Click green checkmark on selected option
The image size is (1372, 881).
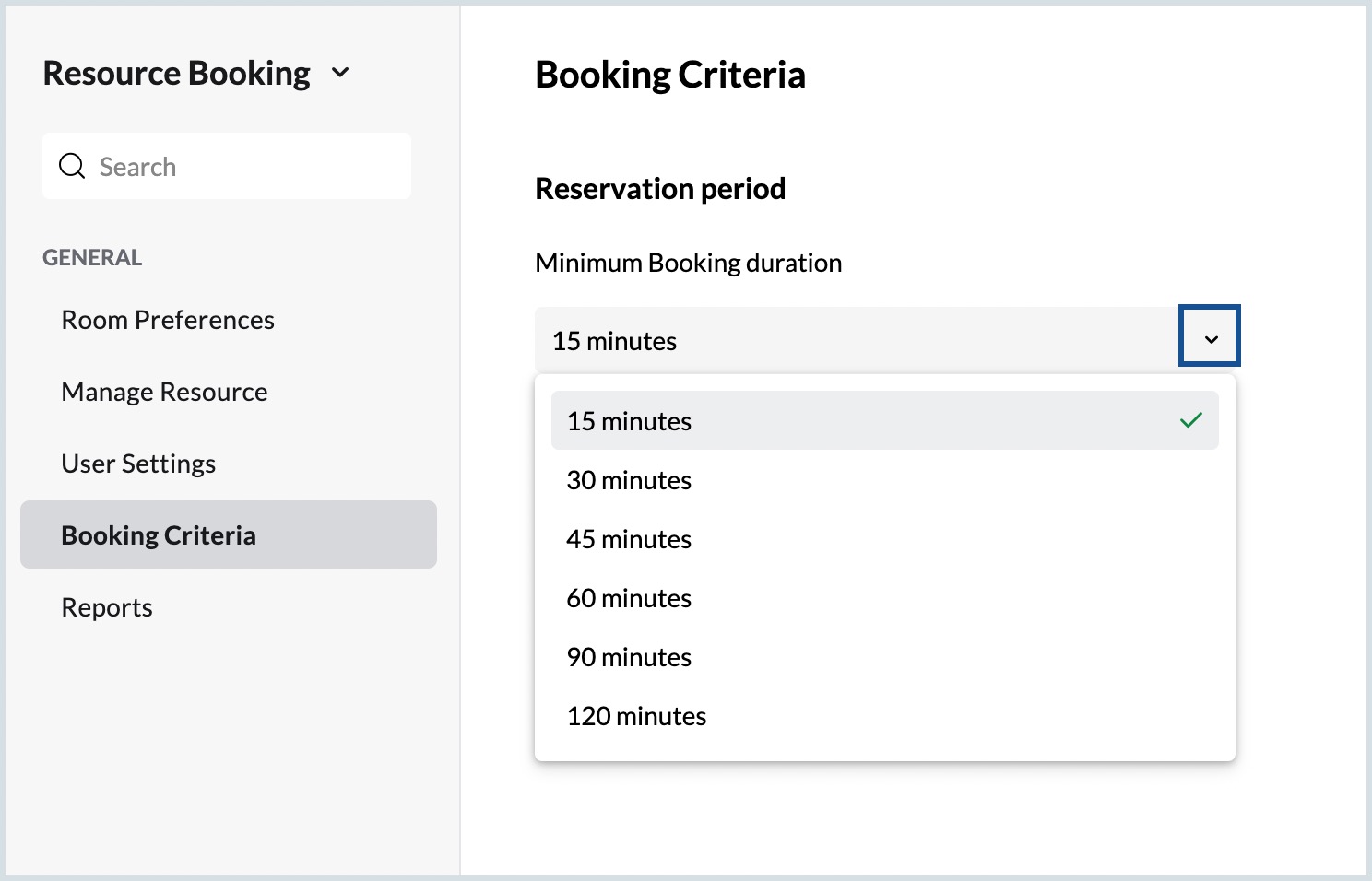(1191, 420)
